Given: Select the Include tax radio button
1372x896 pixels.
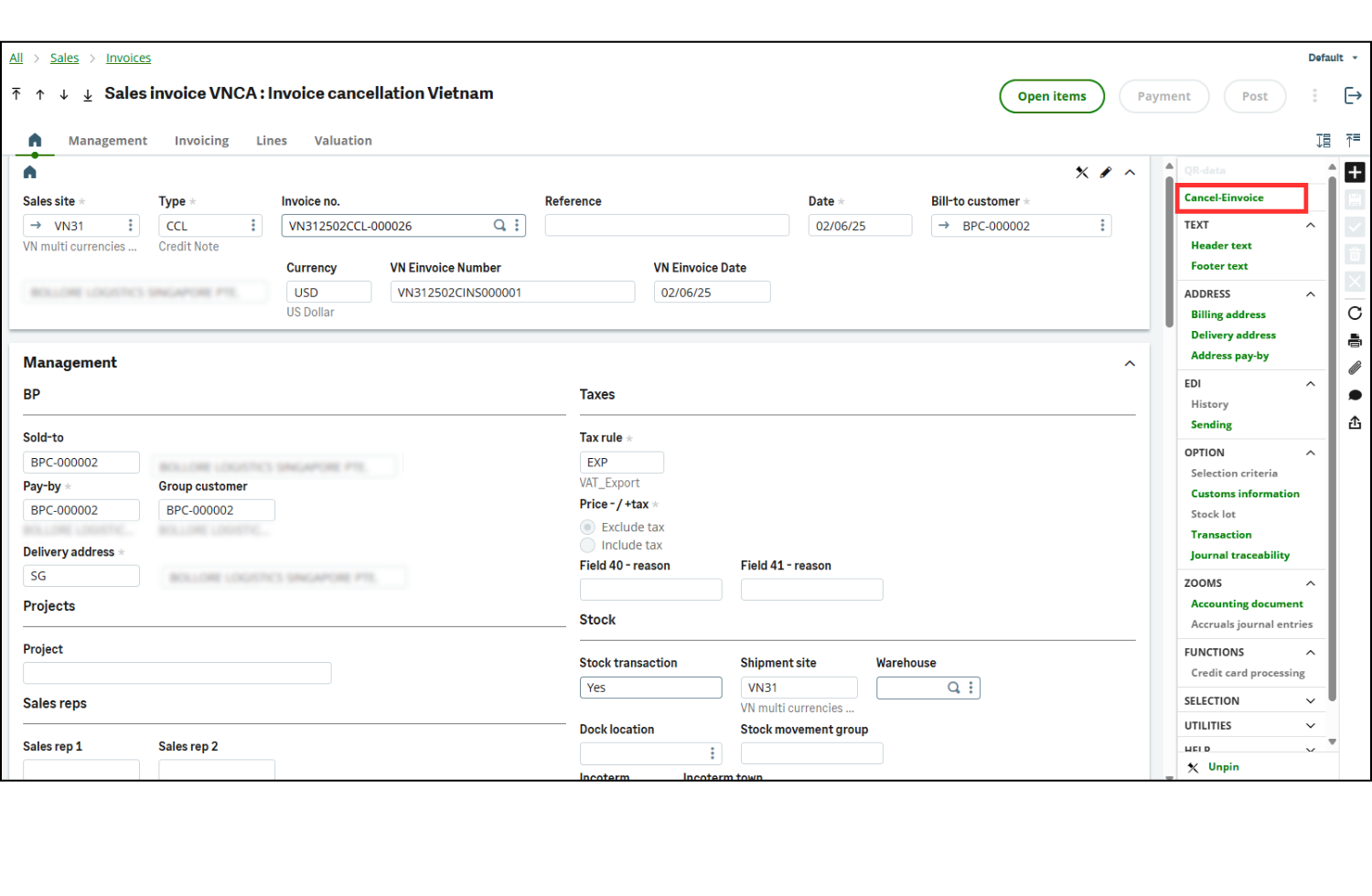Looking at the screenshot, I should coord(587,545).
